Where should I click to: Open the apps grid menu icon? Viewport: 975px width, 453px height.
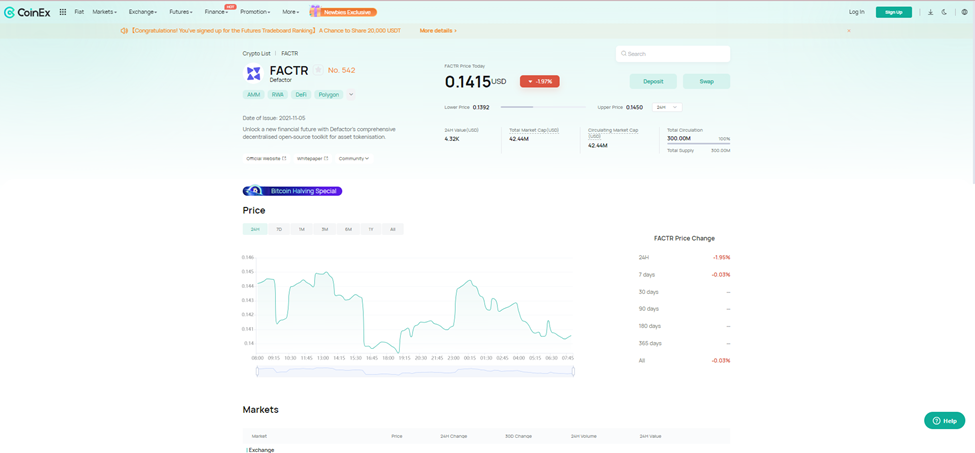(x=63, y=12)
